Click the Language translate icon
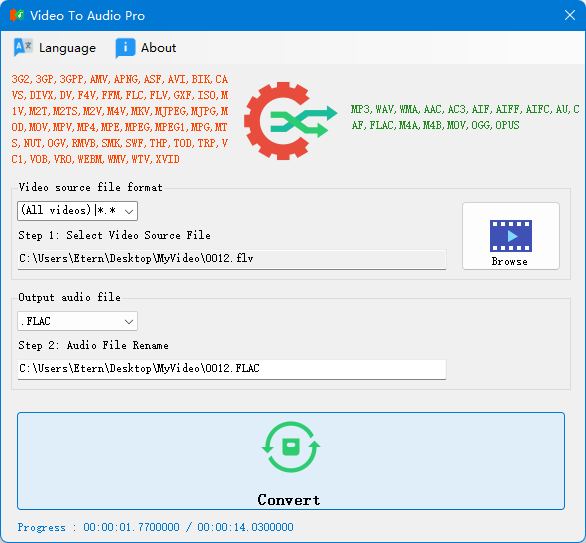 point(23,47)
